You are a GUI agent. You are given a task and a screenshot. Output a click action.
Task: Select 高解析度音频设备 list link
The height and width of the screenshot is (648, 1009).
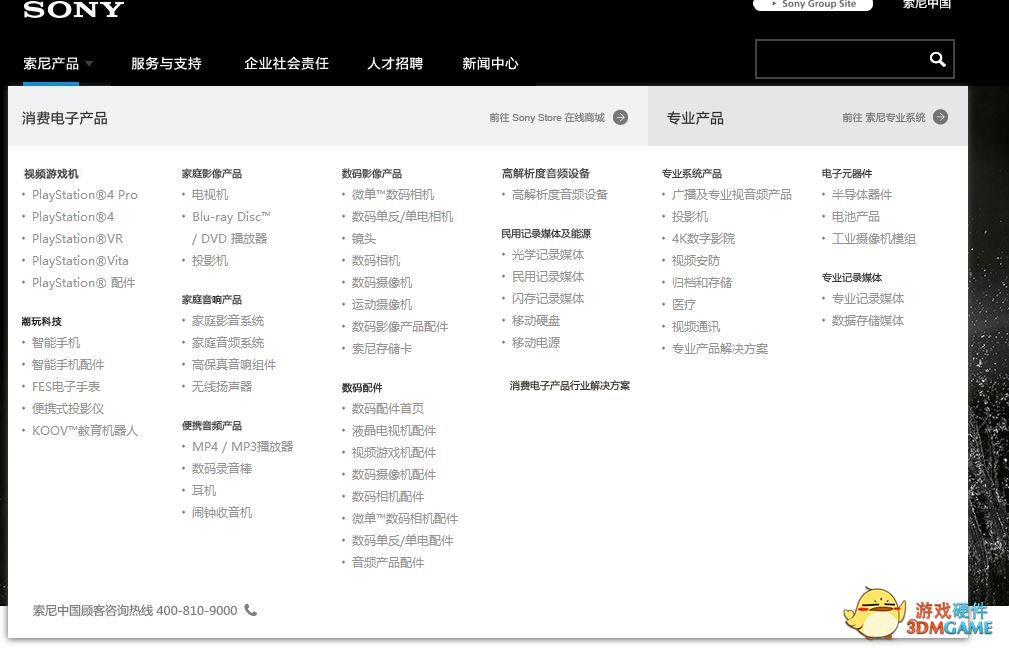click(x=559, y=194)
